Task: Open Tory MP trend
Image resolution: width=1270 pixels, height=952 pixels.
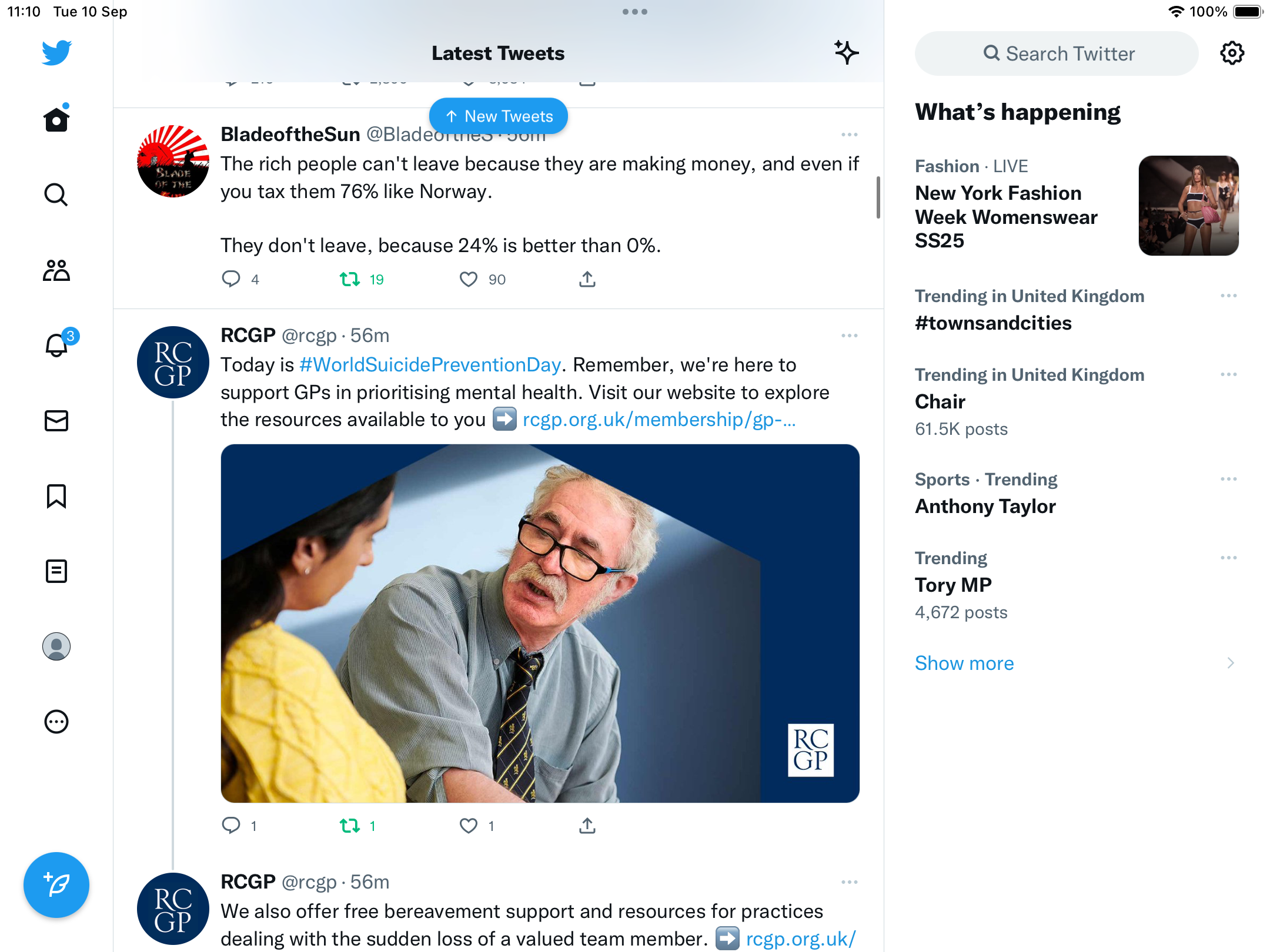Action: (953, 585)
